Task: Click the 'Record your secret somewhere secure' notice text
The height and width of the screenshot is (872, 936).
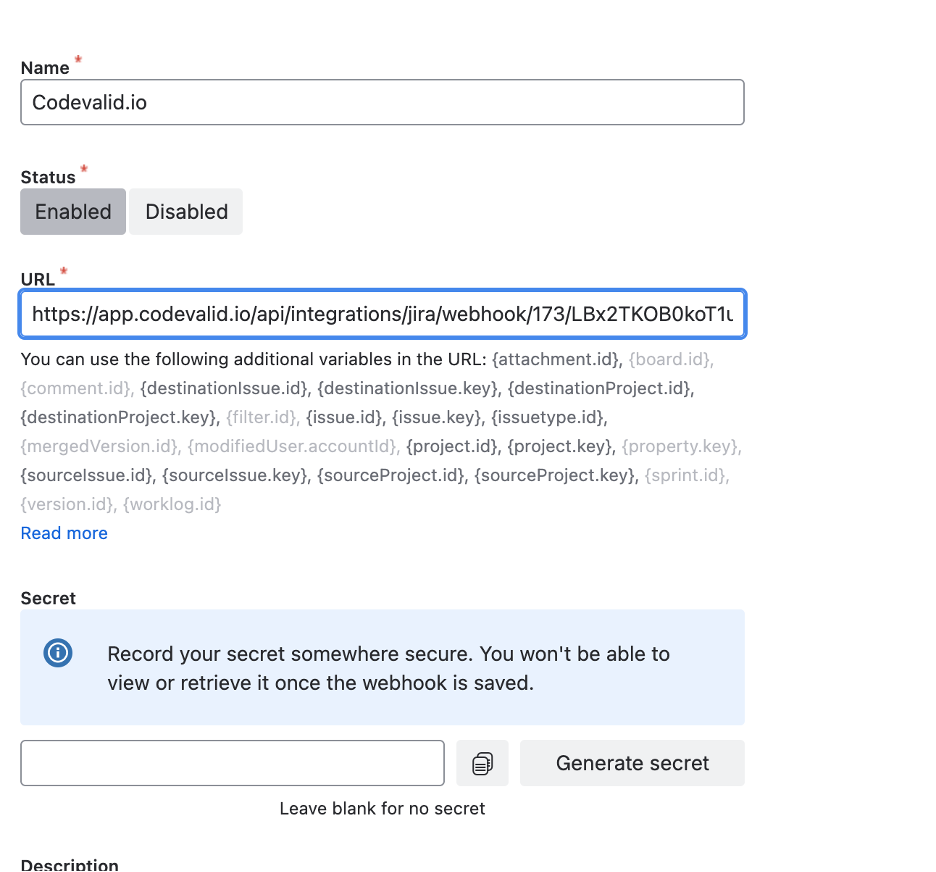Action: pyautogui.click(x=389, y=668)
